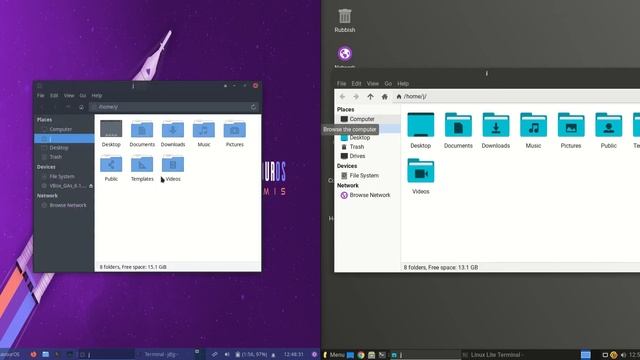Open the Go menu in the Linux Lite file manager
The height and width of the screenshot is (360, 640).
pyautogui.click(x=388, y=84)
